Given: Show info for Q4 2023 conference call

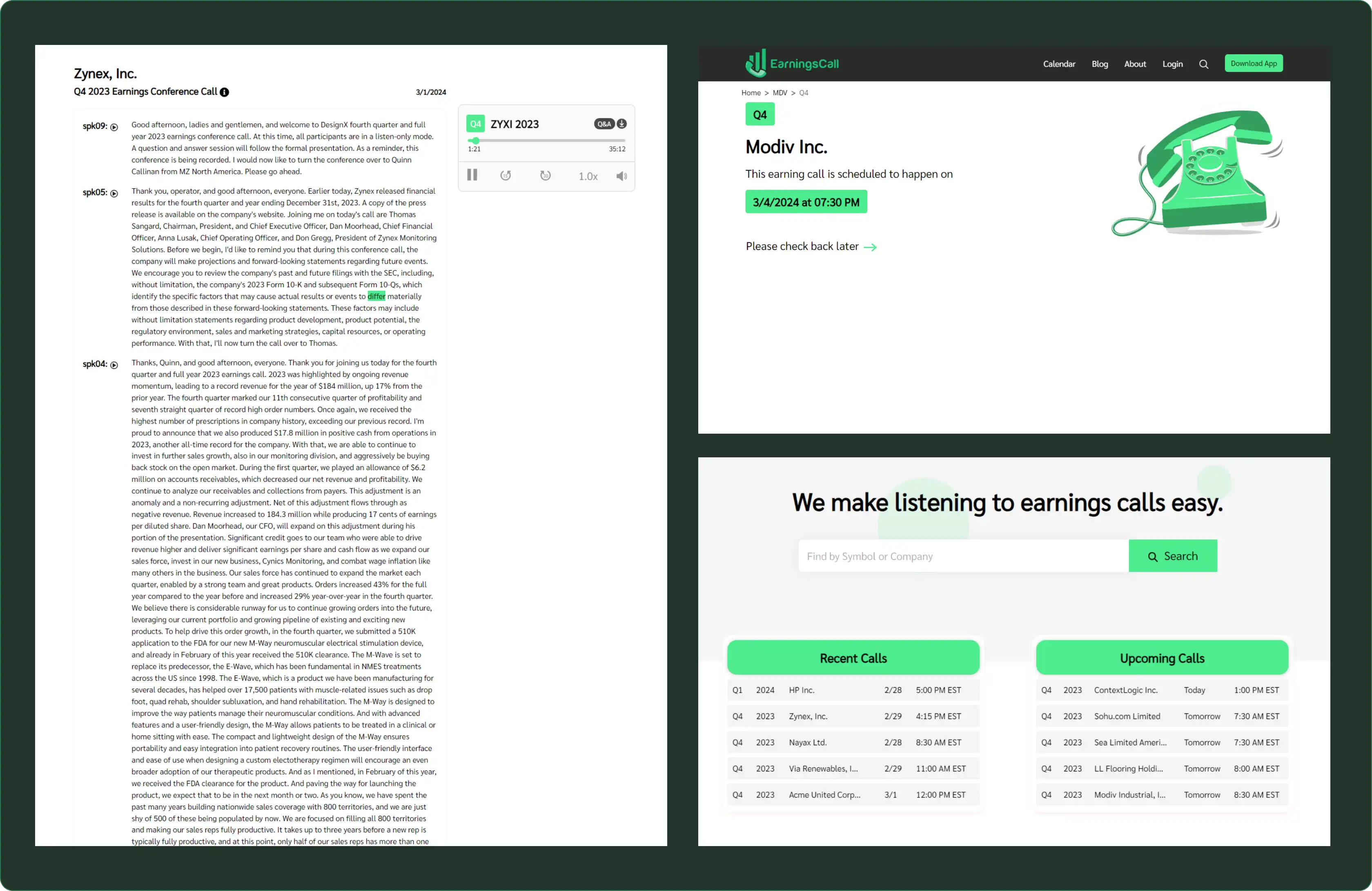Looking at the screenshot, I should coord(224,92).
